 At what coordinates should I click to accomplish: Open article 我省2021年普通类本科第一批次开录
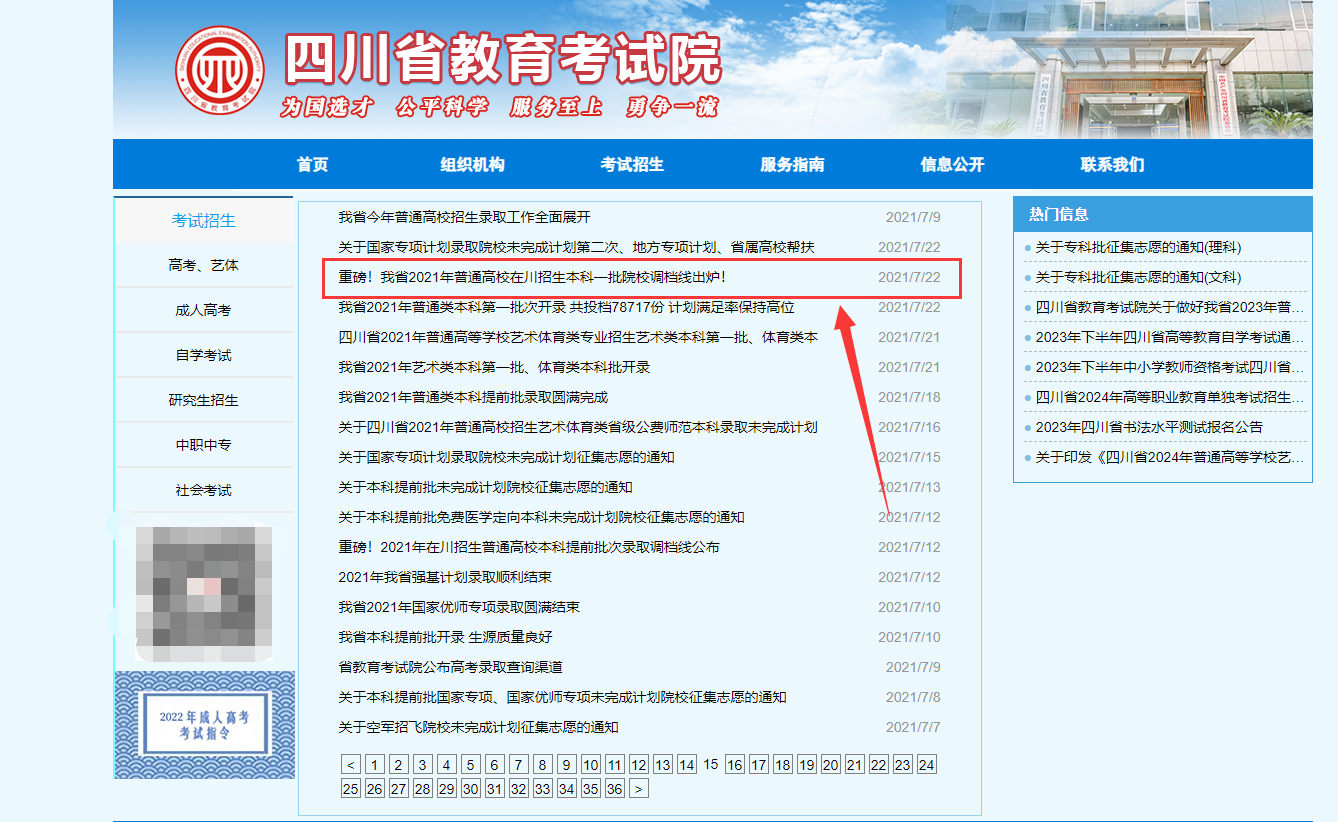click(x=567, y=307)
